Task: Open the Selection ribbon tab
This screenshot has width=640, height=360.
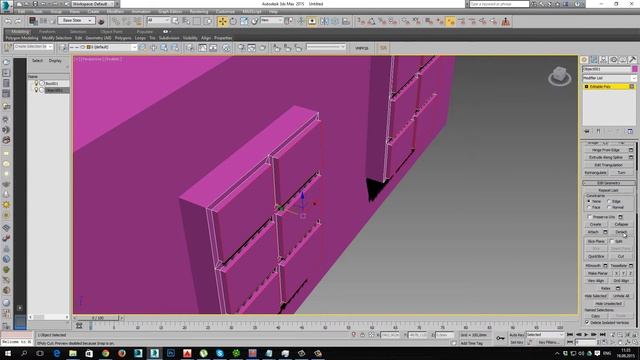Action: 78,31
